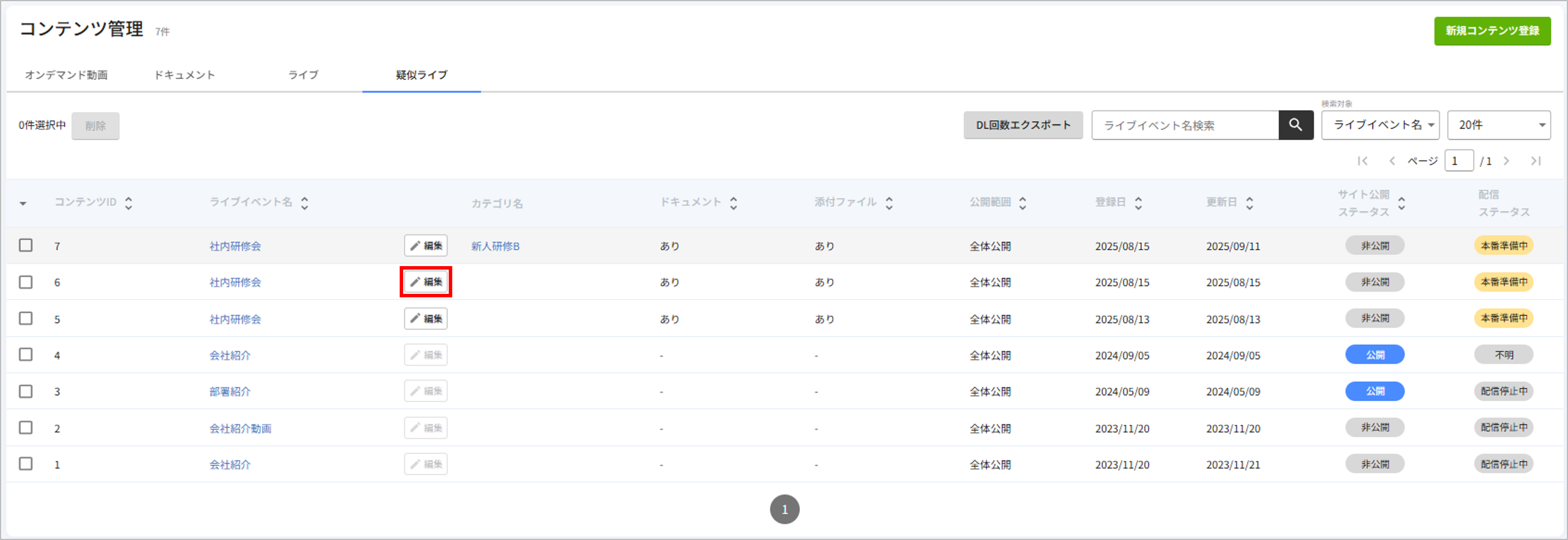Image resolution: width=1568 pixels, height=540 pixels.
Task: Click 本番準備中 badge for ID 7
Action: point(1504,246)
